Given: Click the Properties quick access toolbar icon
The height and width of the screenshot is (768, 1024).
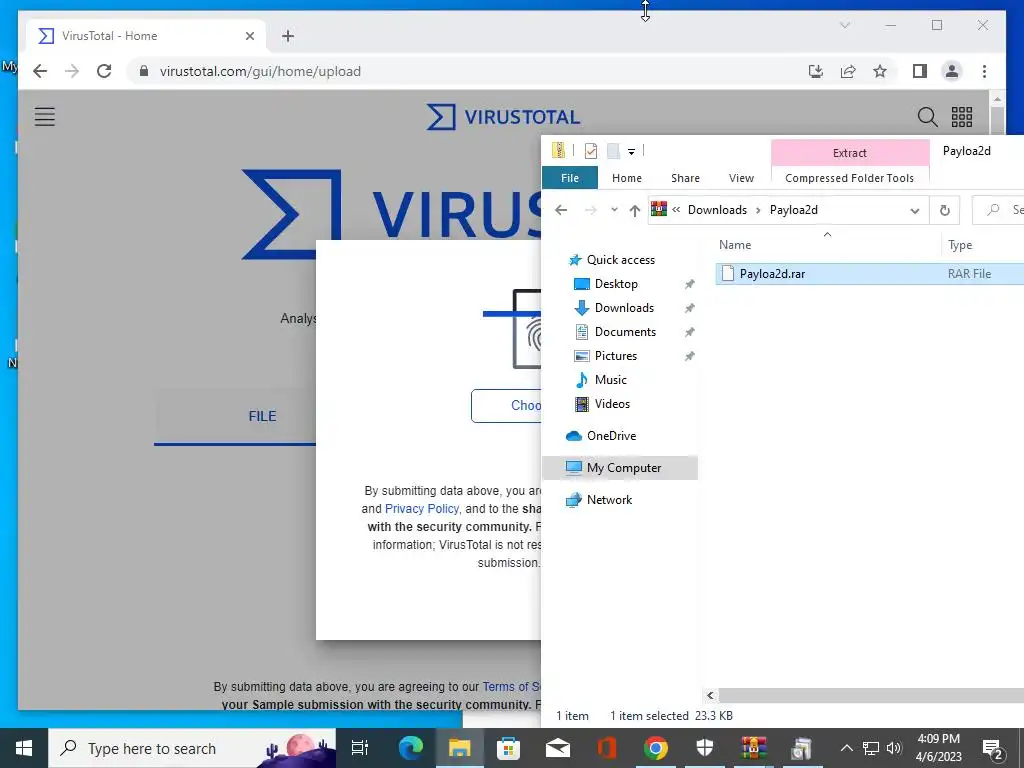Looking at the screenshot, I should click(591, 151).
